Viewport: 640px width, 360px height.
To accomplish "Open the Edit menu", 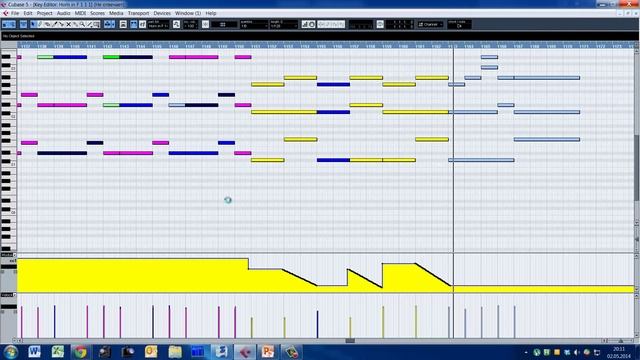I will (x=28, y=13).
